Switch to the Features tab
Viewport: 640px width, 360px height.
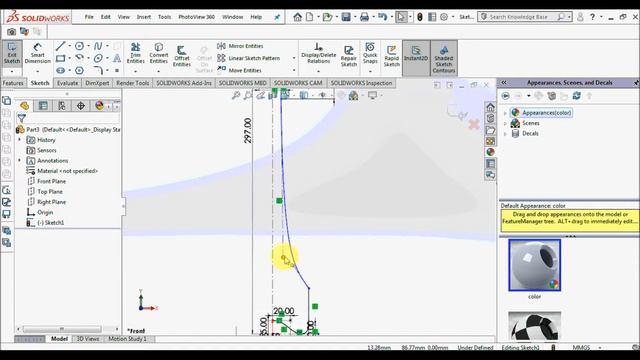coord(13,83)
